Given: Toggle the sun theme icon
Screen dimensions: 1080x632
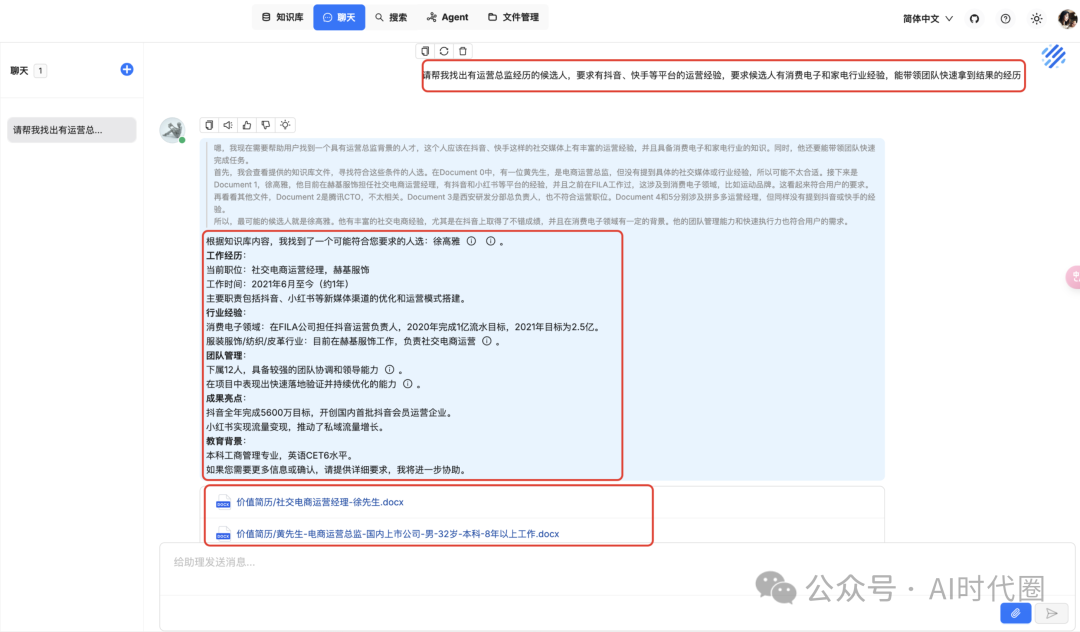Looking at the screenshot, I should pos(1037,19).
